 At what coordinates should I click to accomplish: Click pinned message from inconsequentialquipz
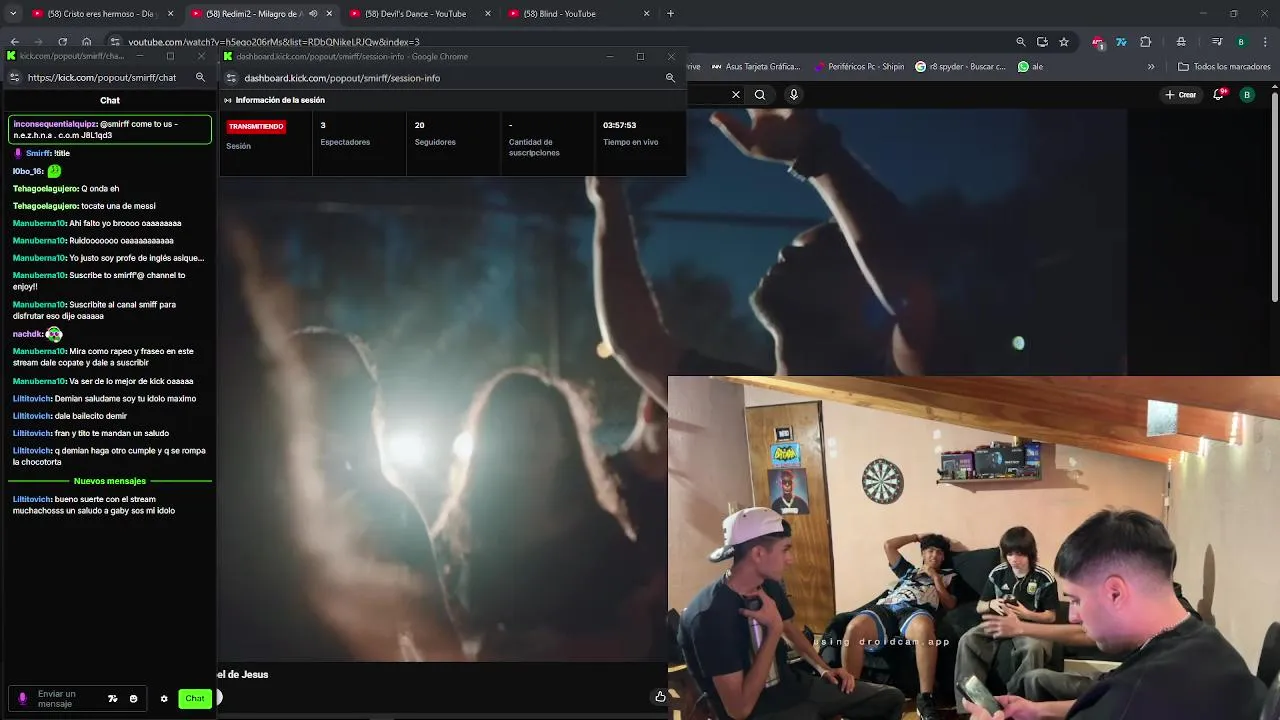tap(110, 129)
